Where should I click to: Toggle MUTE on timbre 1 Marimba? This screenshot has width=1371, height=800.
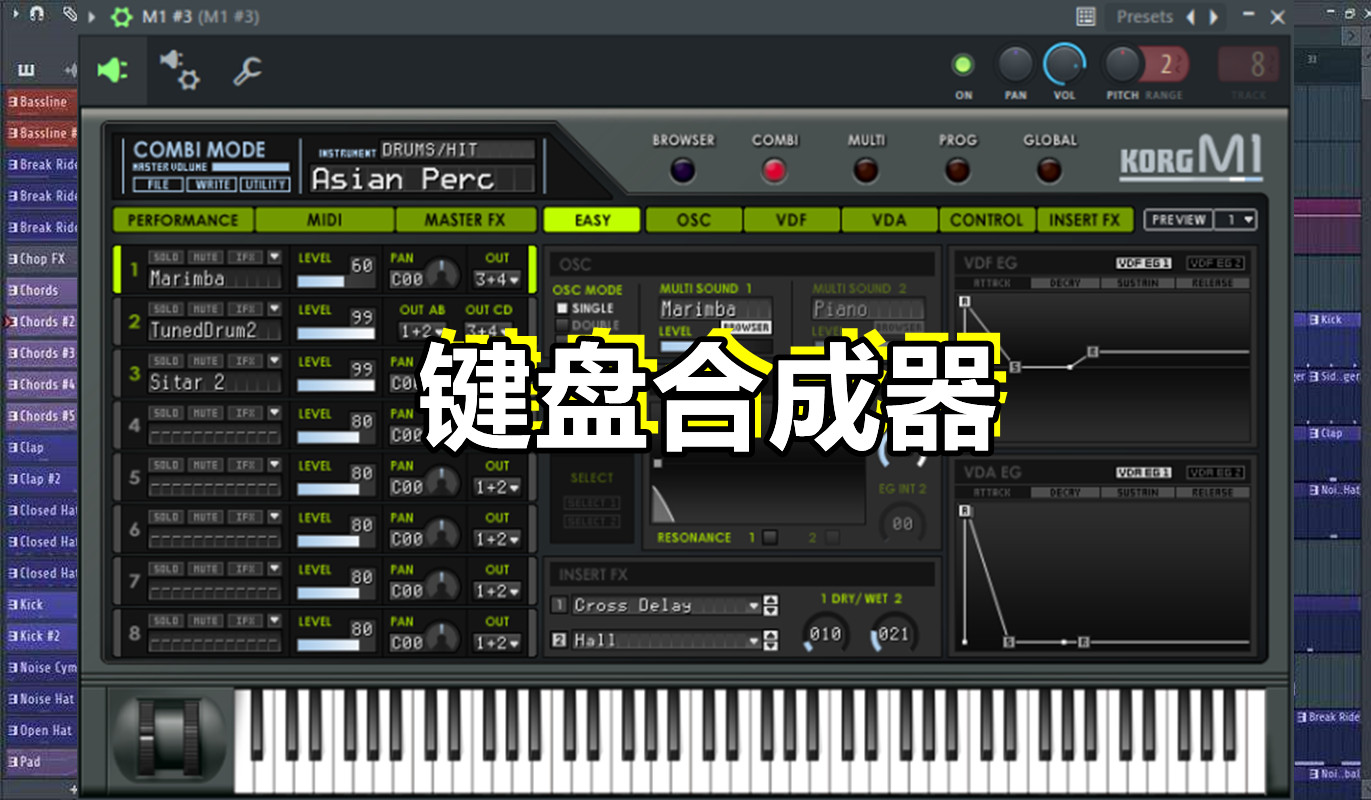pyautogui.click(x=206, y=257)
